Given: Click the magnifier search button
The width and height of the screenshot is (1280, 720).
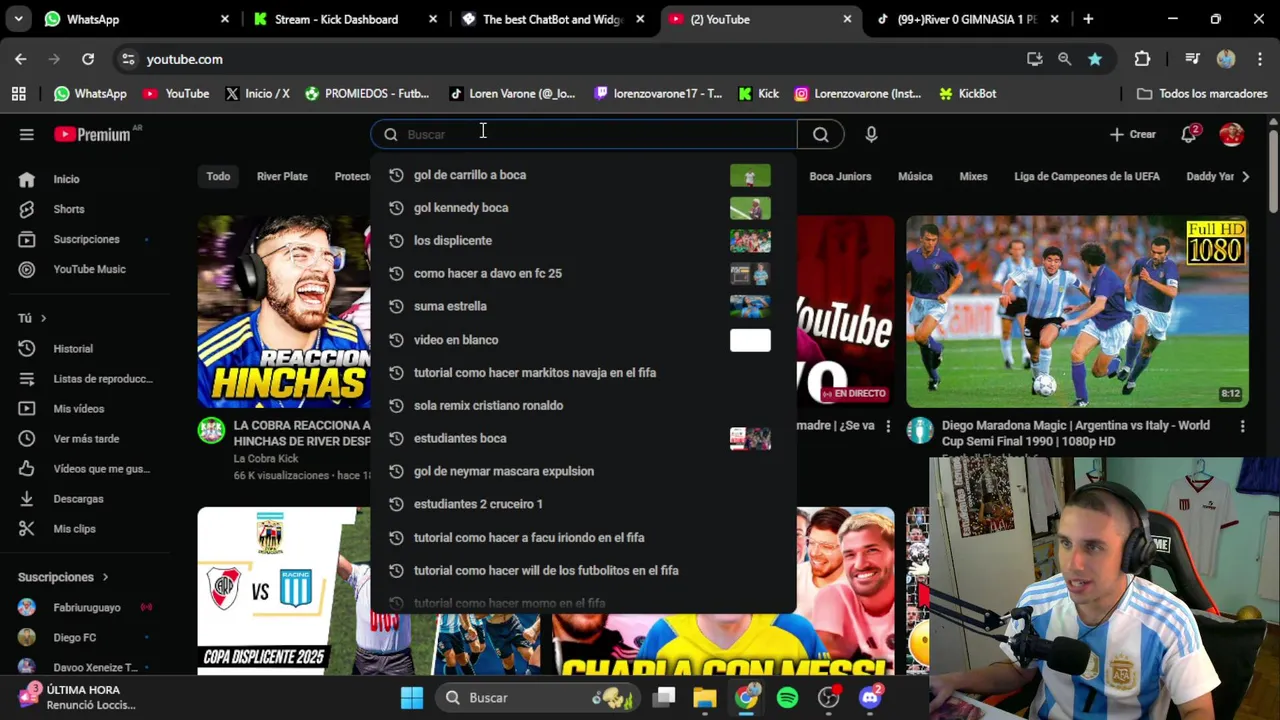Looking at the screenshot, I should (821, 134).
